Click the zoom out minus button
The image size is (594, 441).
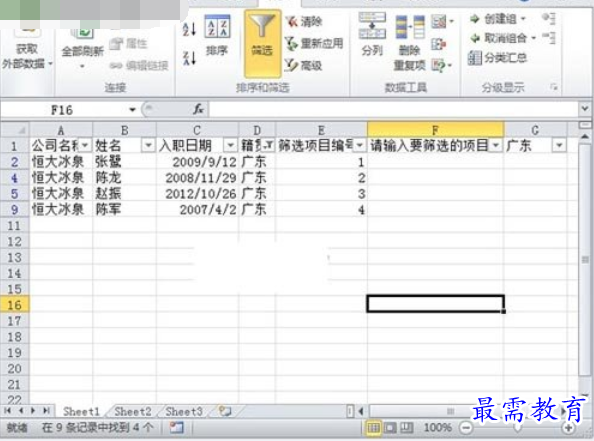click(x=466, y=428)
